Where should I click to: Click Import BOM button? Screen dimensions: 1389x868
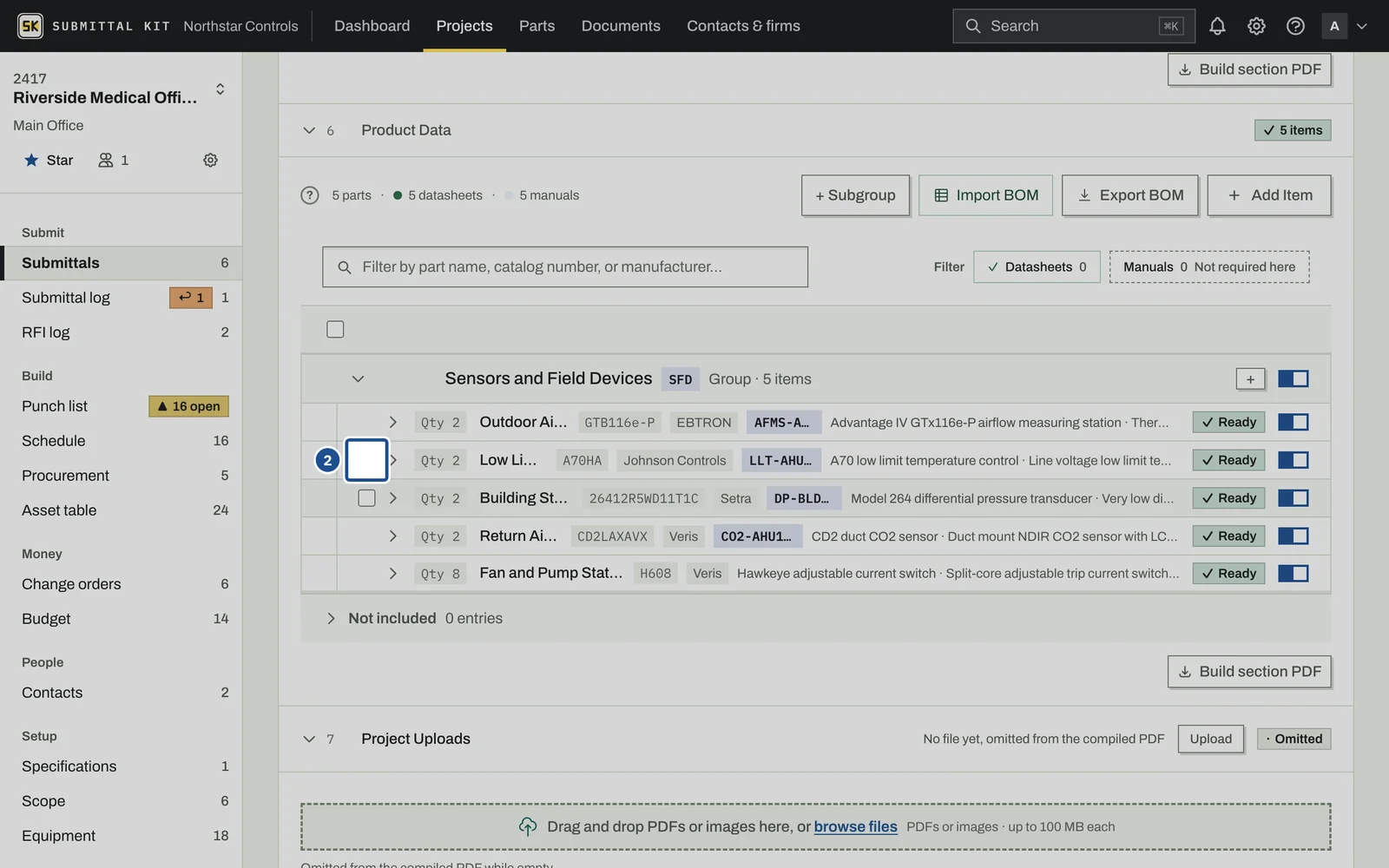tap(985, 195)
